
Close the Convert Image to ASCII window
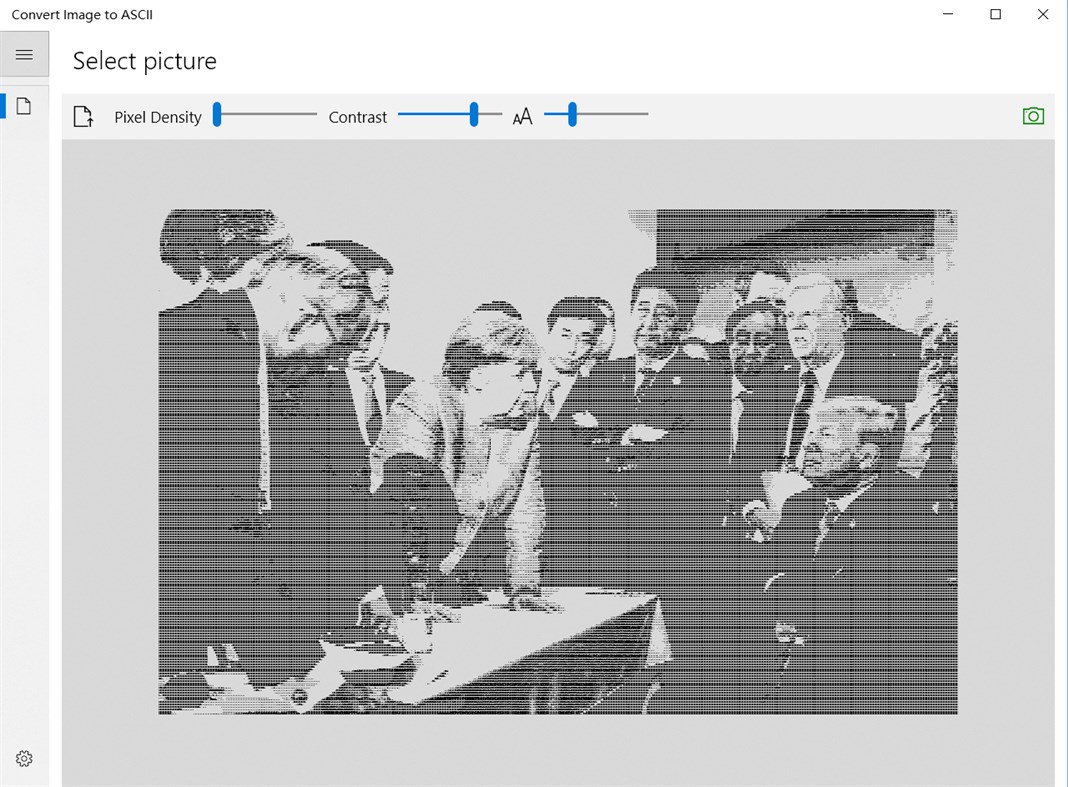tap(1043, 14)
